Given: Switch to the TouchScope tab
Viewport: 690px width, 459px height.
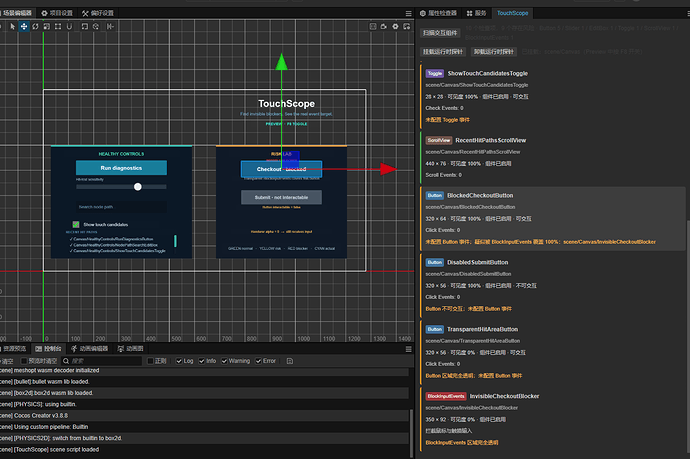Looking at the screenshot, I should tap(512, 13).
